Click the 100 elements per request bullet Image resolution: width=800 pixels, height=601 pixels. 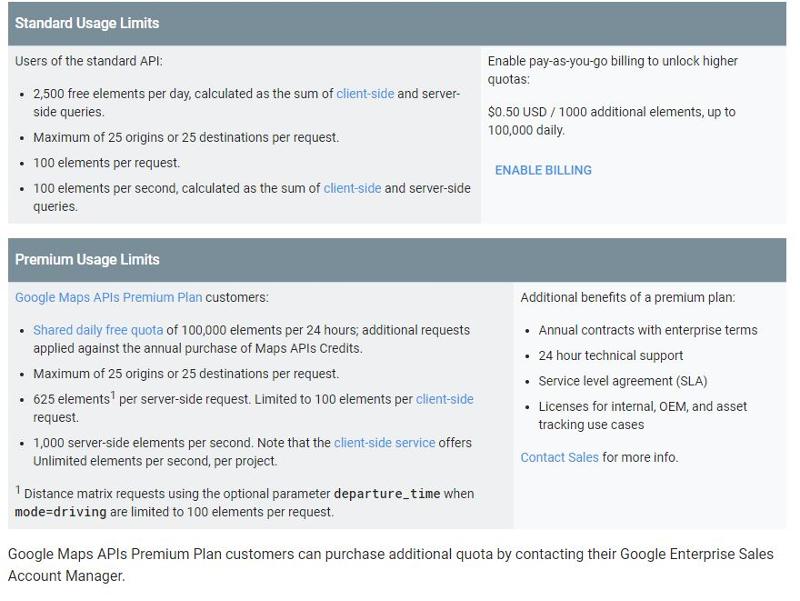coord(106,163)
